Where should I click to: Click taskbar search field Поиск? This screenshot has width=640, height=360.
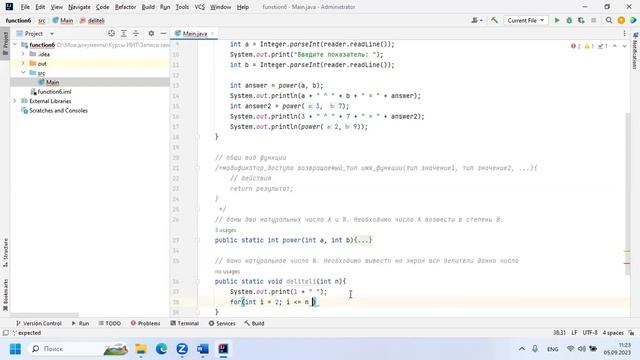[79, 349]
